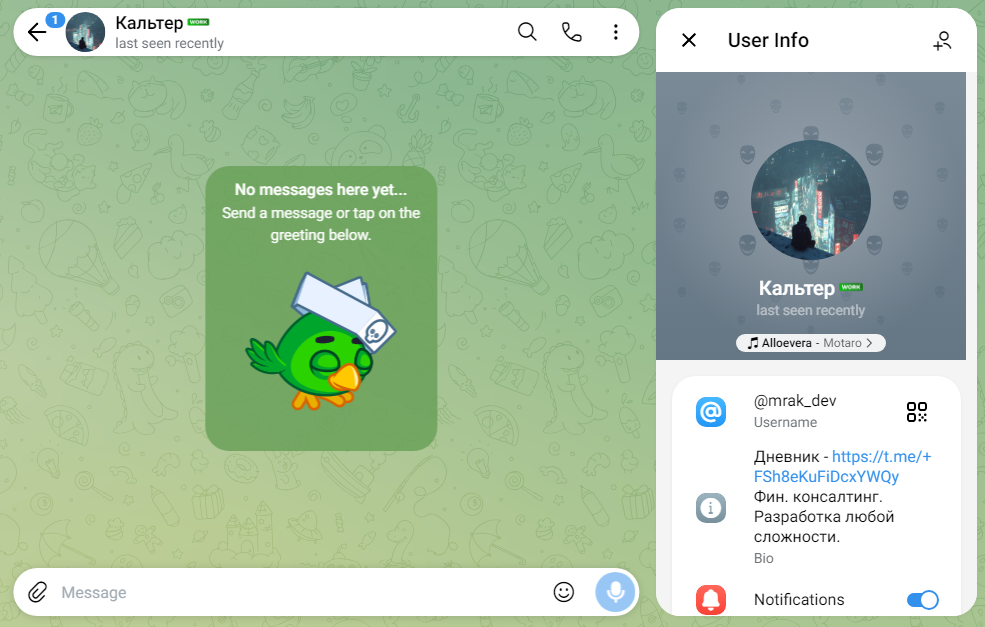Image resolution: width=985 pixels, height=627 pixels.
Task: Click the blue username @ icon
Action: pyautogui.click(x=711, y=412)
